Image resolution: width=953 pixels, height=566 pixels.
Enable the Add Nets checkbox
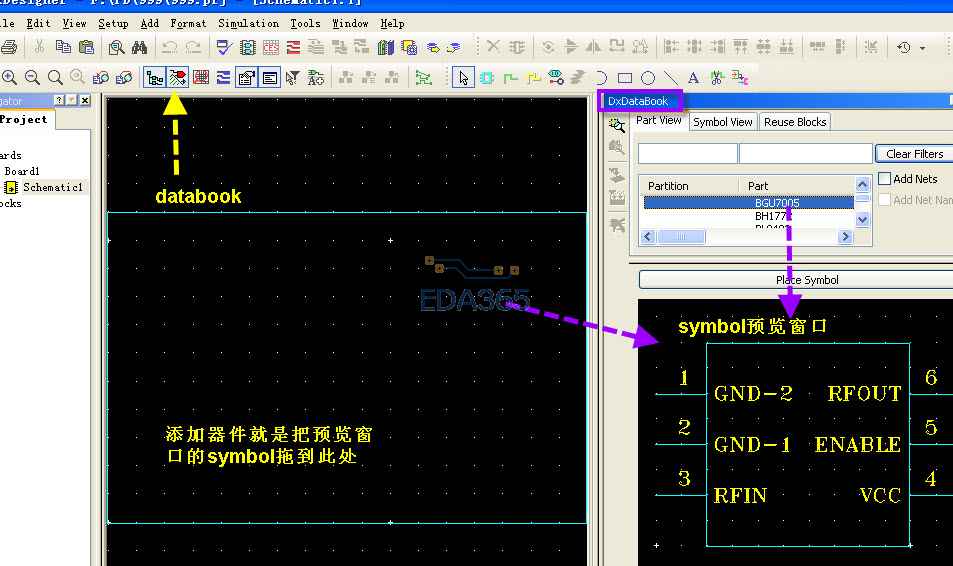coord(885,179)
